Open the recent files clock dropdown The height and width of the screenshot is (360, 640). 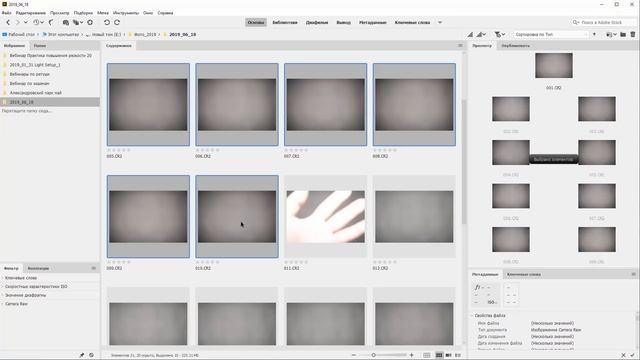tap(38, 22)
